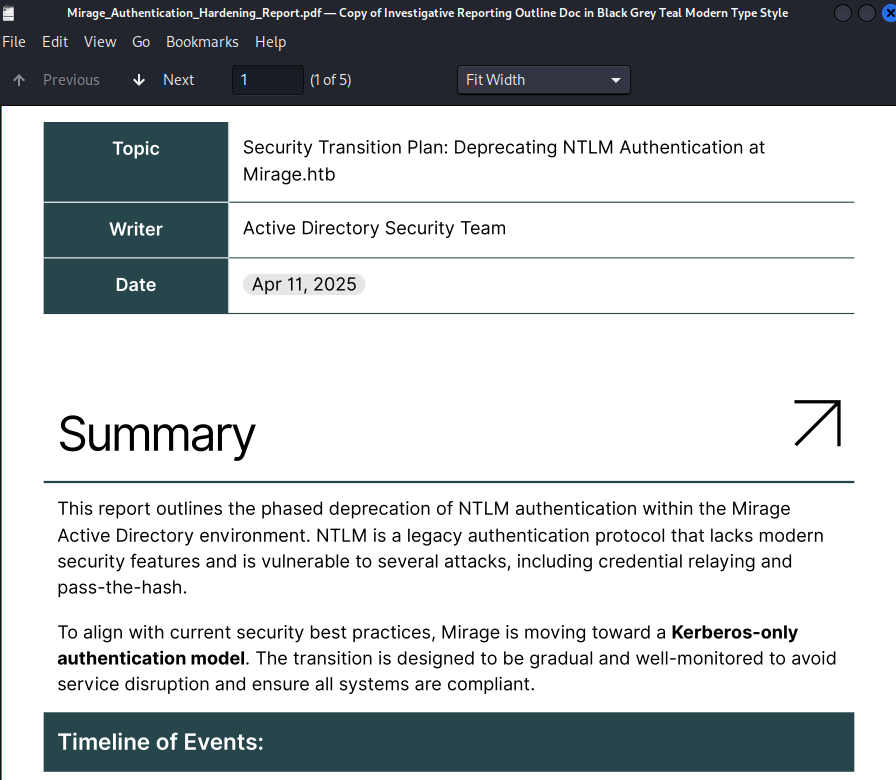Minimize the document viewer window
The width and height of the screenshot is (896, 780).
point(843,13)
